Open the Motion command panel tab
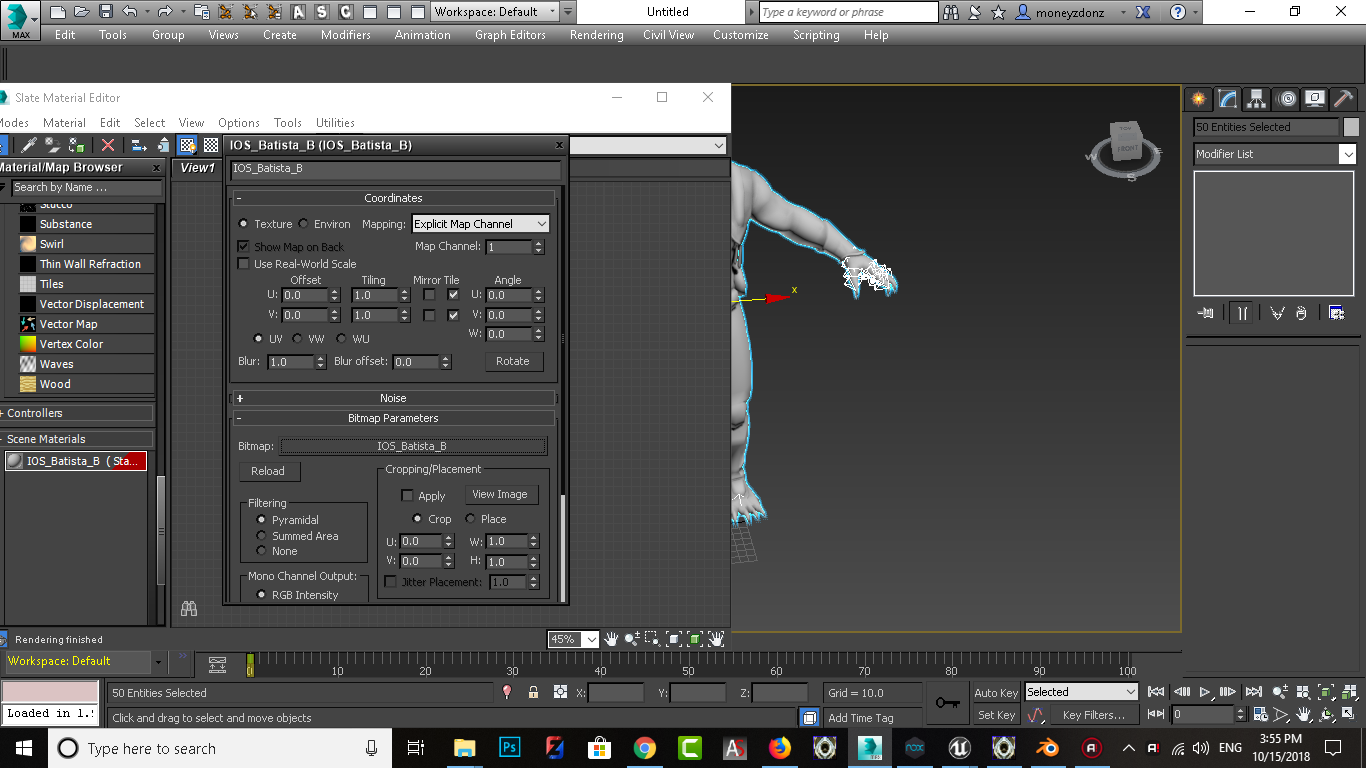 1287,98
